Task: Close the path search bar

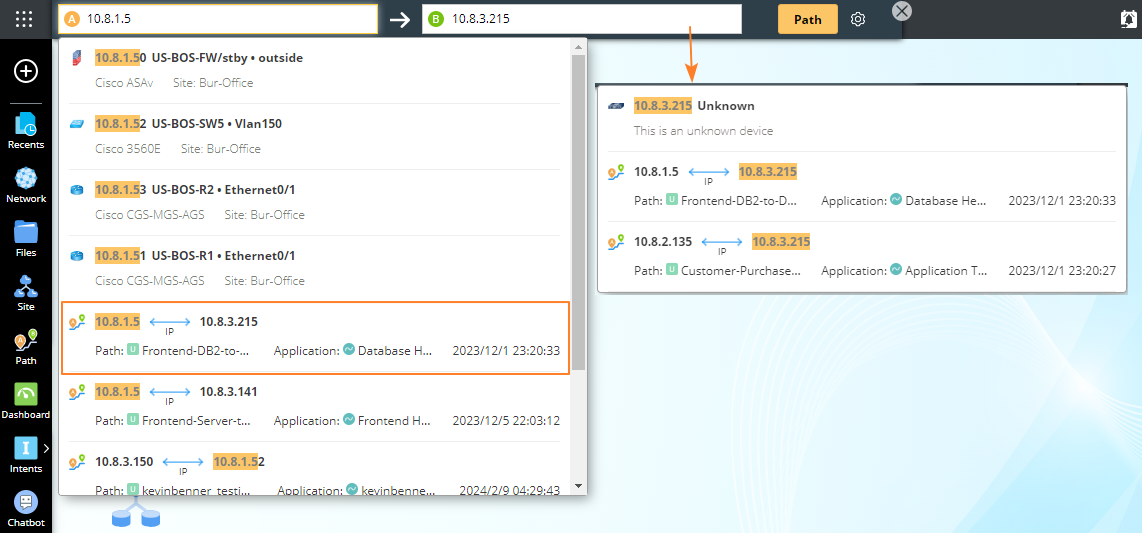Action: pyautogui.click(x=902, y=11)
